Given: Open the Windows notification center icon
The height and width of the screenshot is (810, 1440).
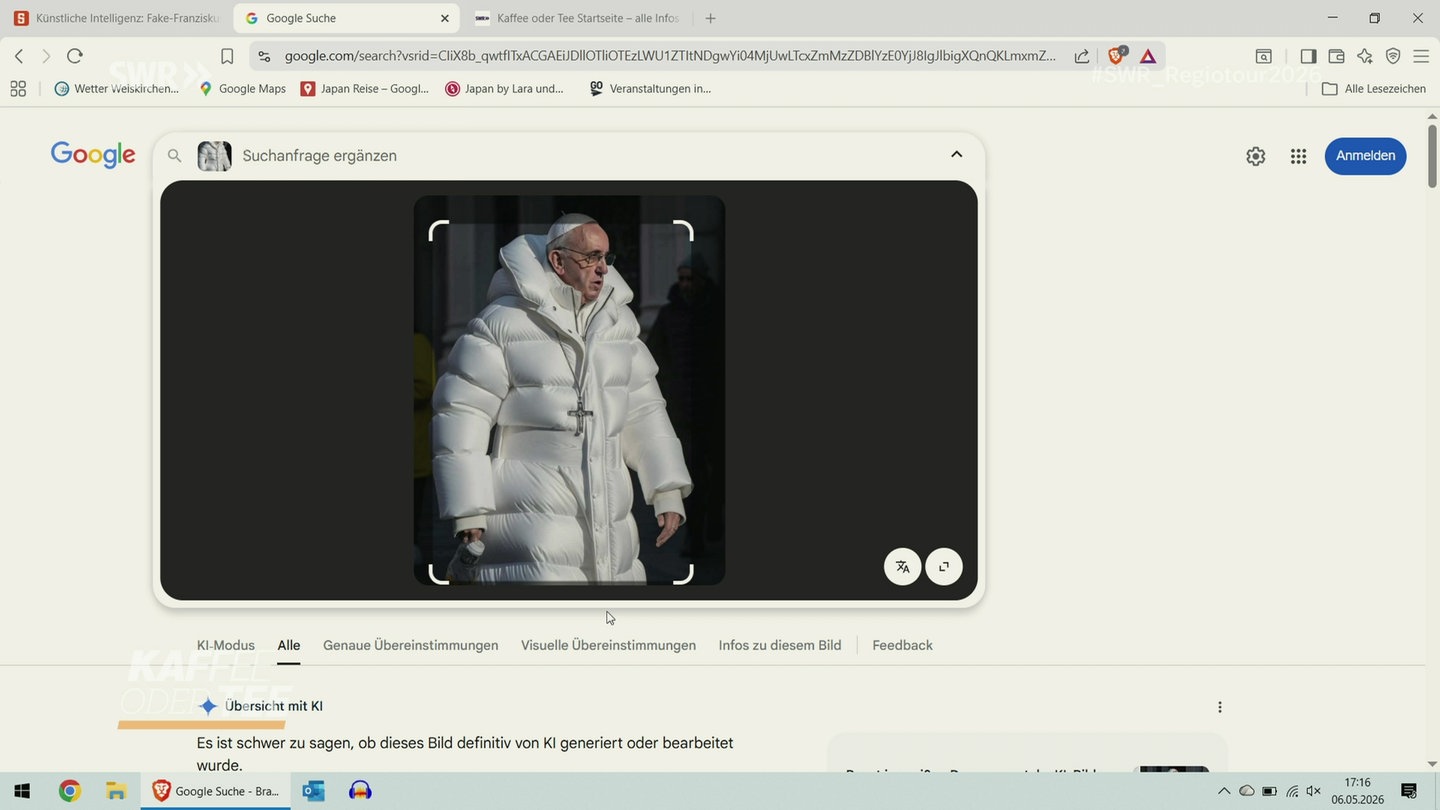Looking at the screenshot, I should [x=1409, y=791].
